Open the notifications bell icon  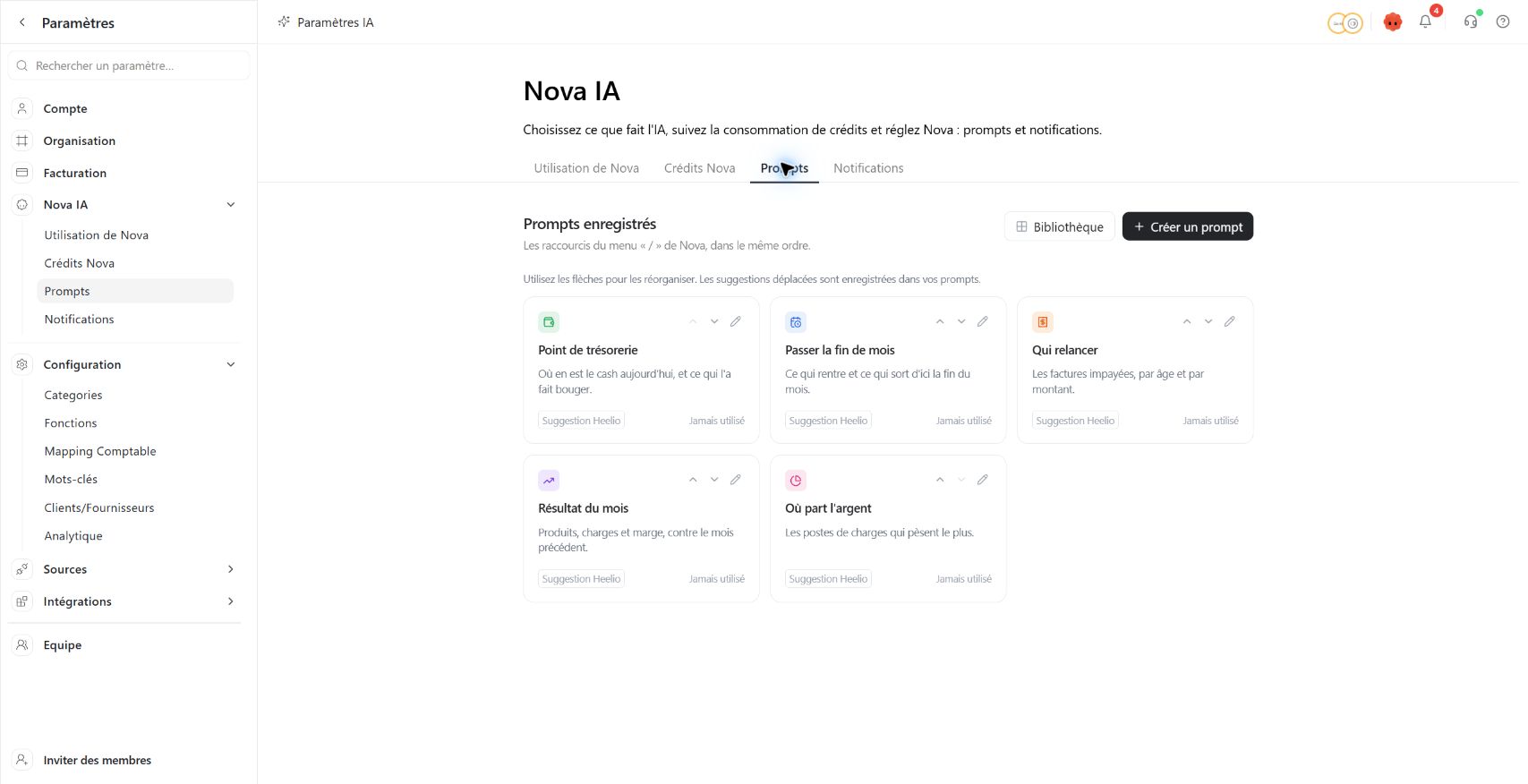tap(1425, 21)
